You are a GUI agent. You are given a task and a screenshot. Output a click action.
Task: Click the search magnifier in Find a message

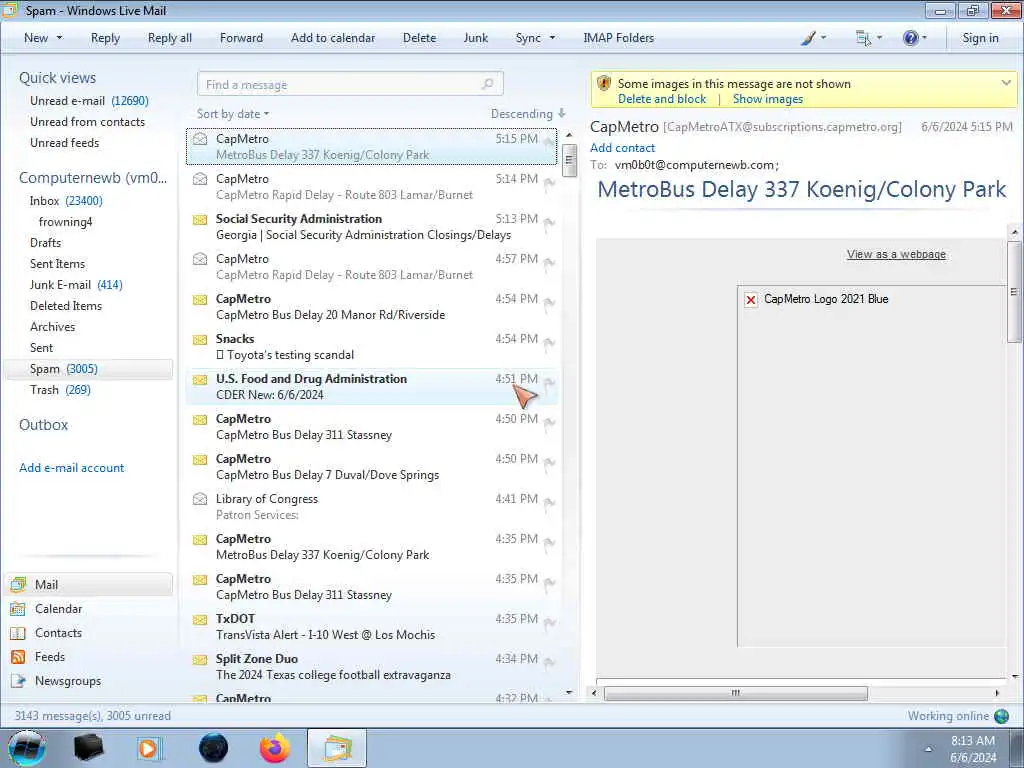(487, 84)
